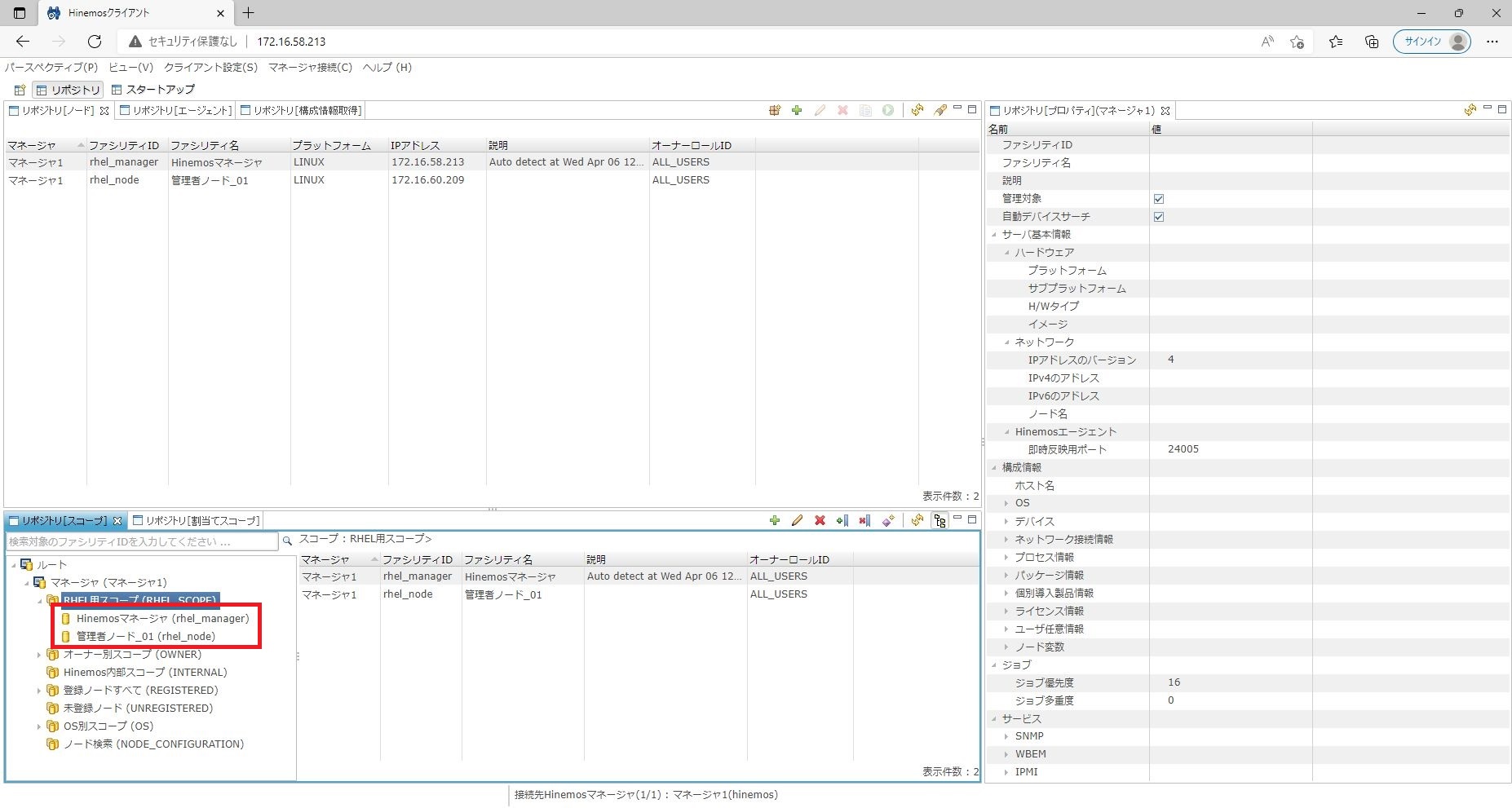Open the ビュー(V) menu
Image resolution: width=1512 pixels, height=808 pixels.
[131, 68]
